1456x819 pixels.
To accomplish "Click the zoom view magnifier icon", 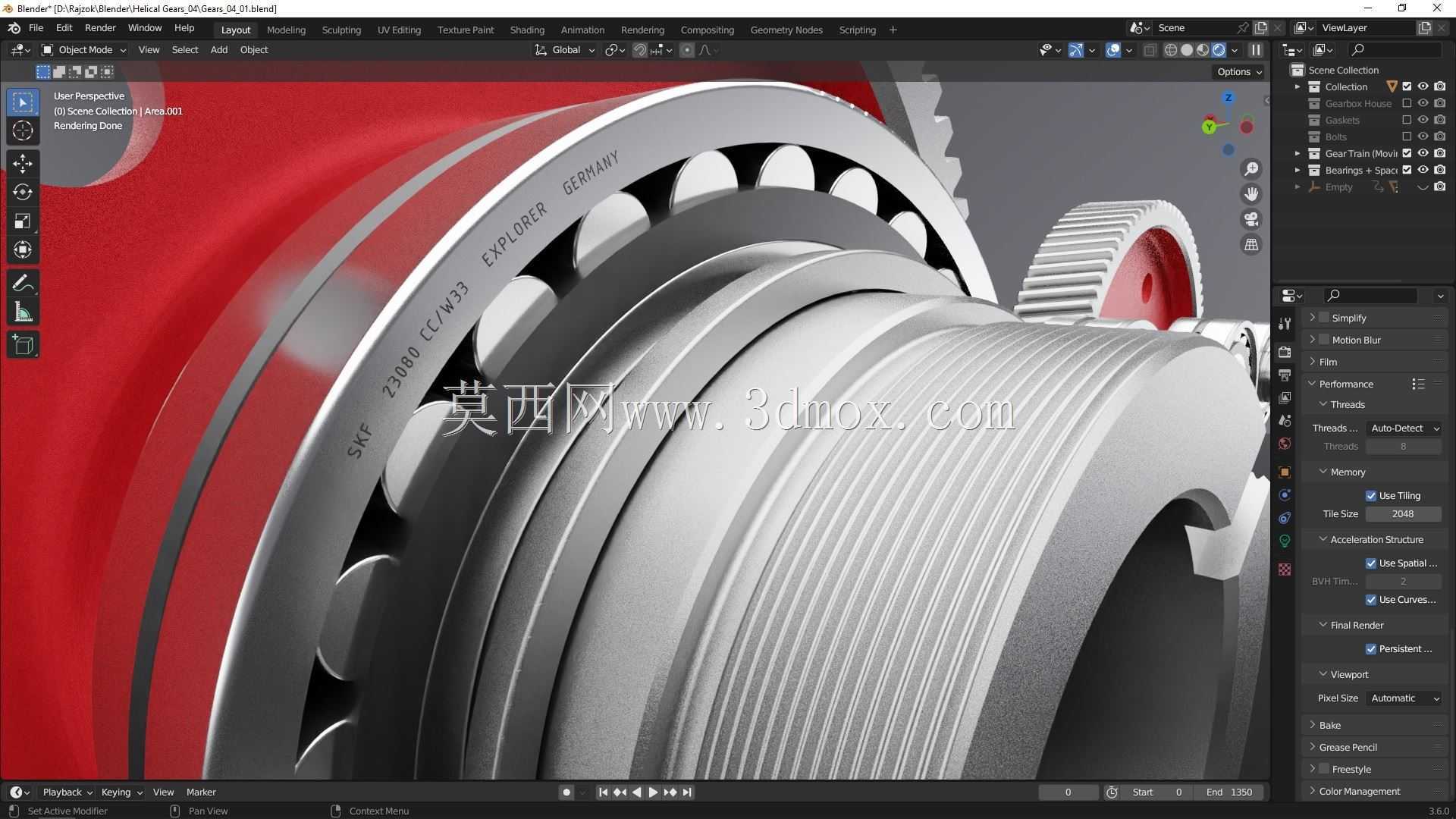I will 1251,169.
